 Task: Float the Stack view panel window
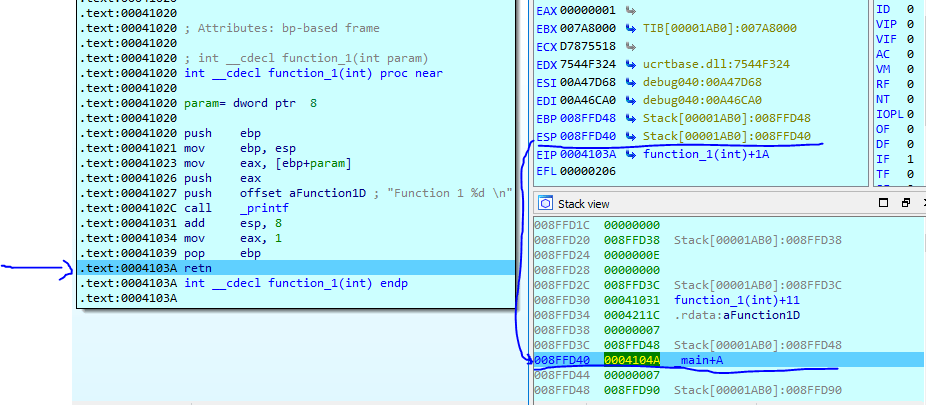(904, 203)
